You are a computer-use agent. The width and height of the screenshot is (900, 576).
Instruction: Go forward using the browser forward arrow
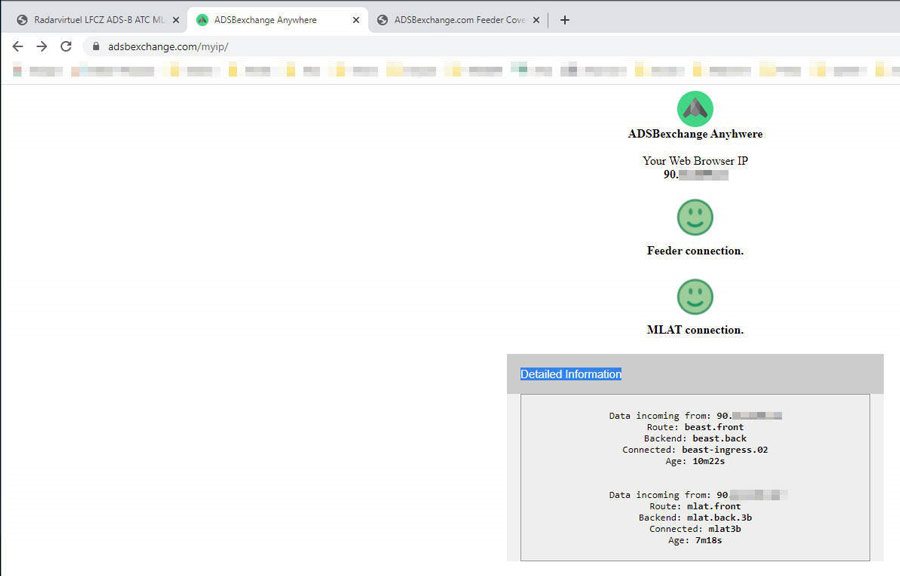click(x=42, y=46)
